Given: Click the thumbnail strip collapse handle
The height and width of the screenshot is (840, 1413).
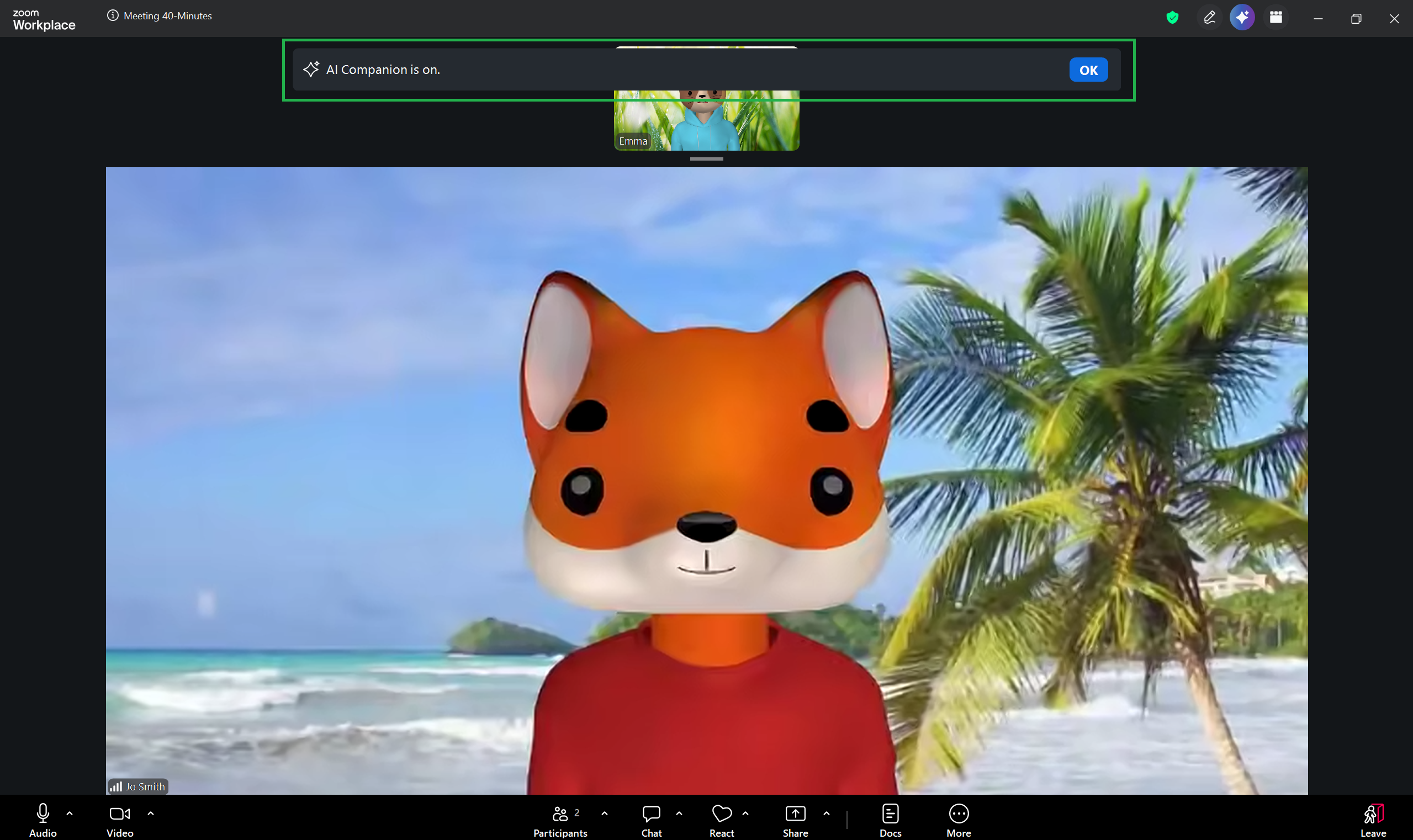Looking at the screenshot, I should [706, 159].
